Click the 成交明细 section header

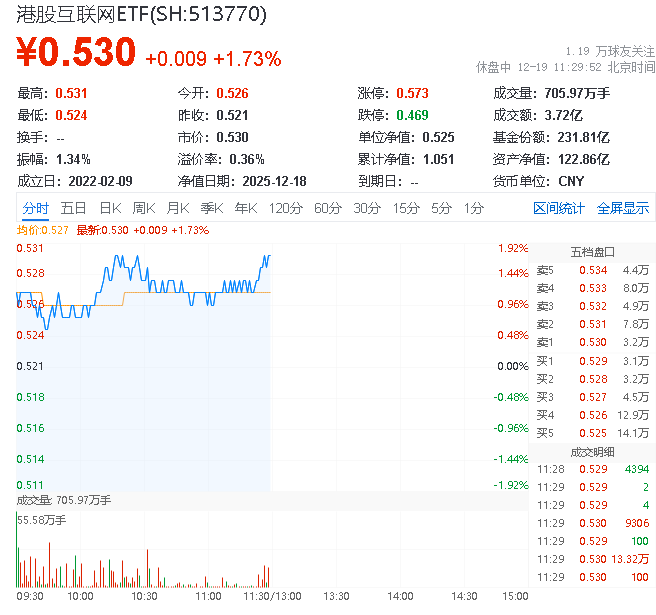point(591,451)
